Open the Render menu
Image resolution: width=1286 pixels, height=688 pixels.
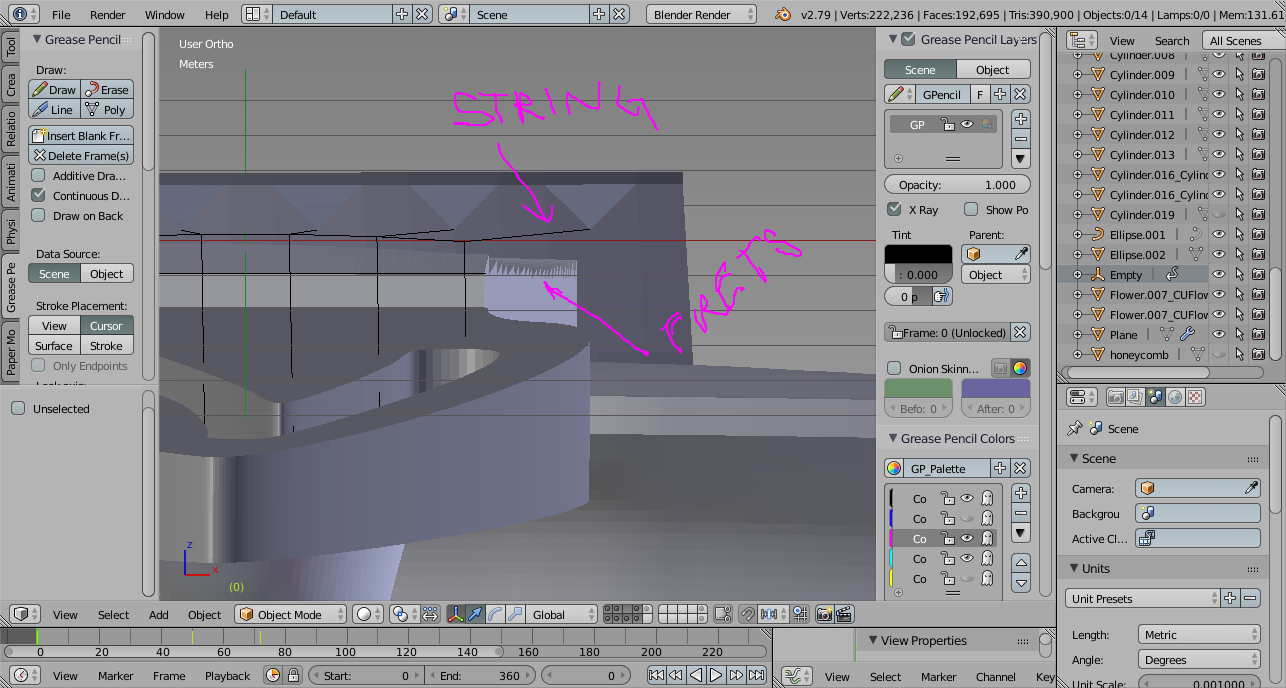pyautogui.click(x=108, y=15)
